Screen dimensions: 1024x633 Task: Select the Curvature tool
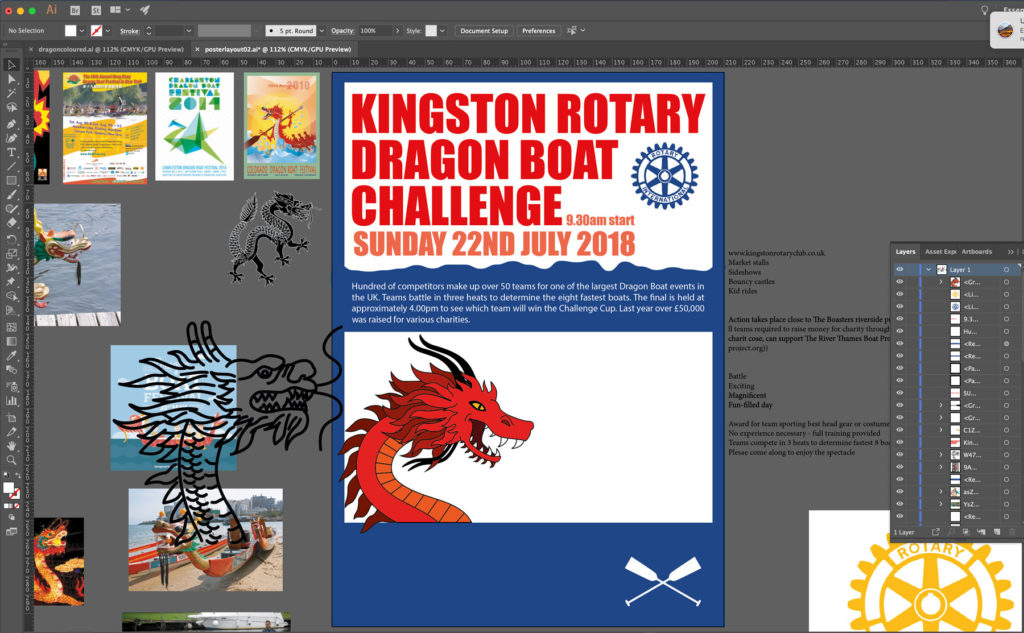(x=11, y=138)
